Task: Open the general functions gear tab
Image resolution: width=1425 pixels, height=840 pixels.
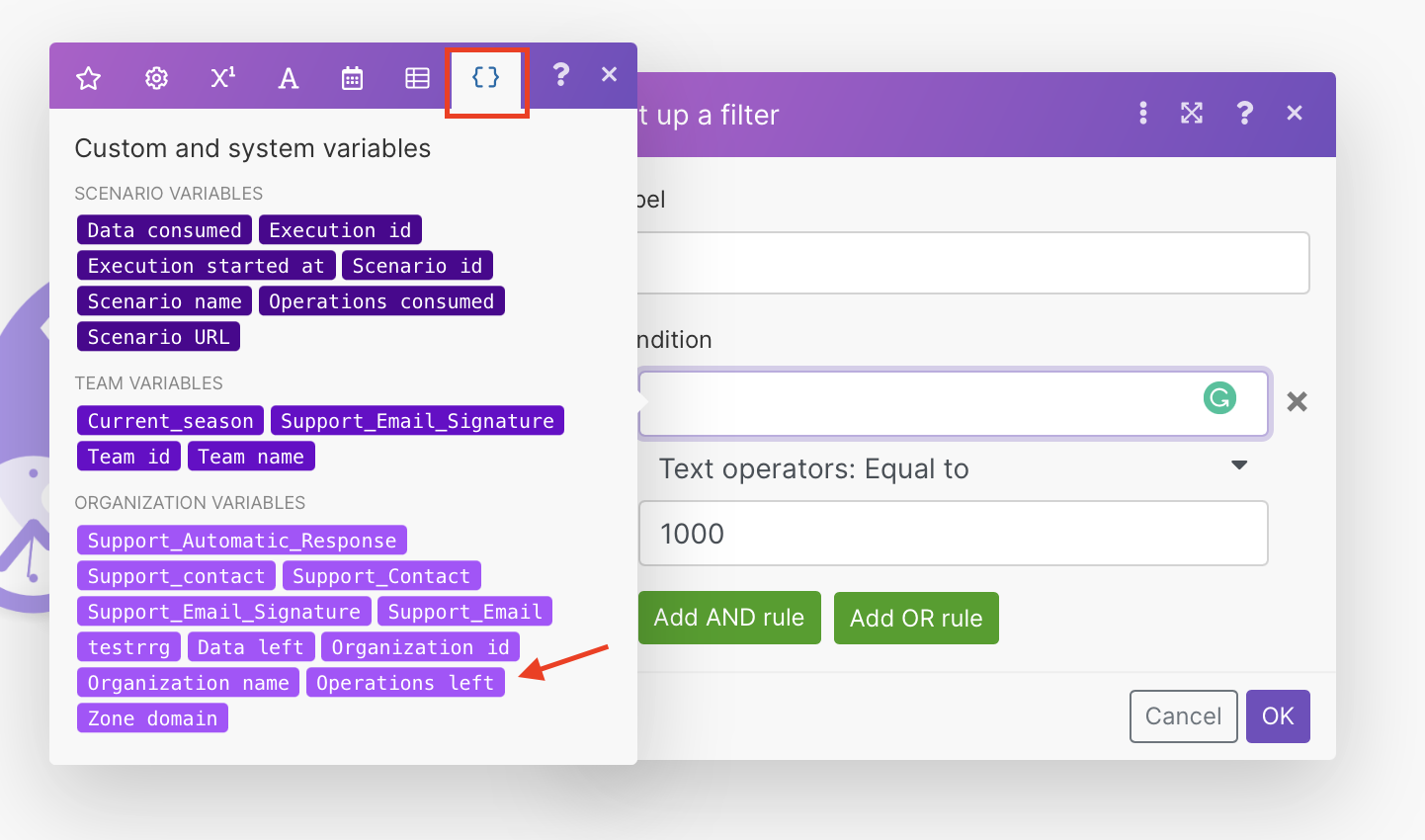Action: [x=156, y=78]
